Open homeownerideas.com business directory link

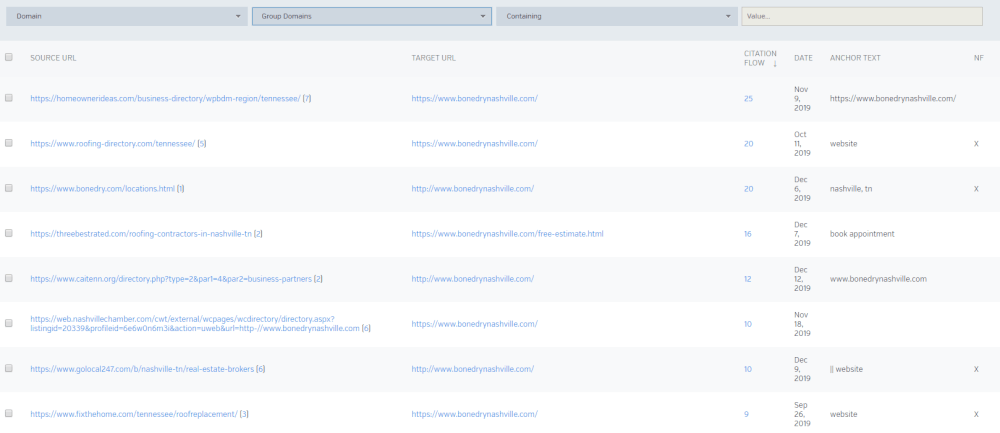point(165,98)
